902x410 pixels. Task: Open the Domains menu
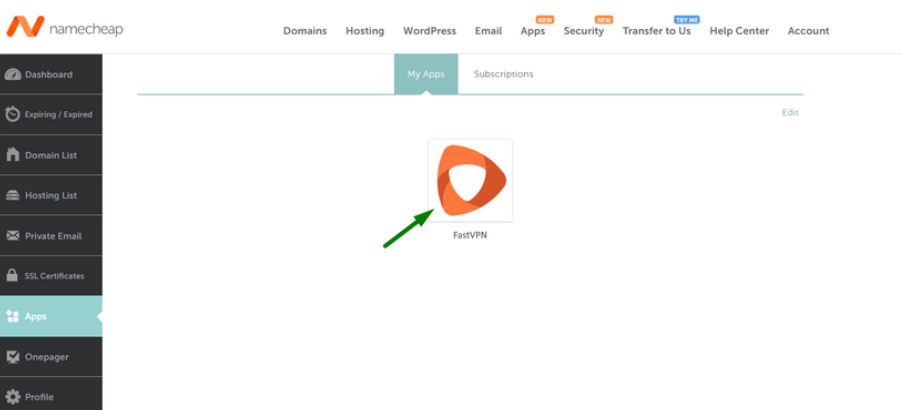tap(305, 31)
